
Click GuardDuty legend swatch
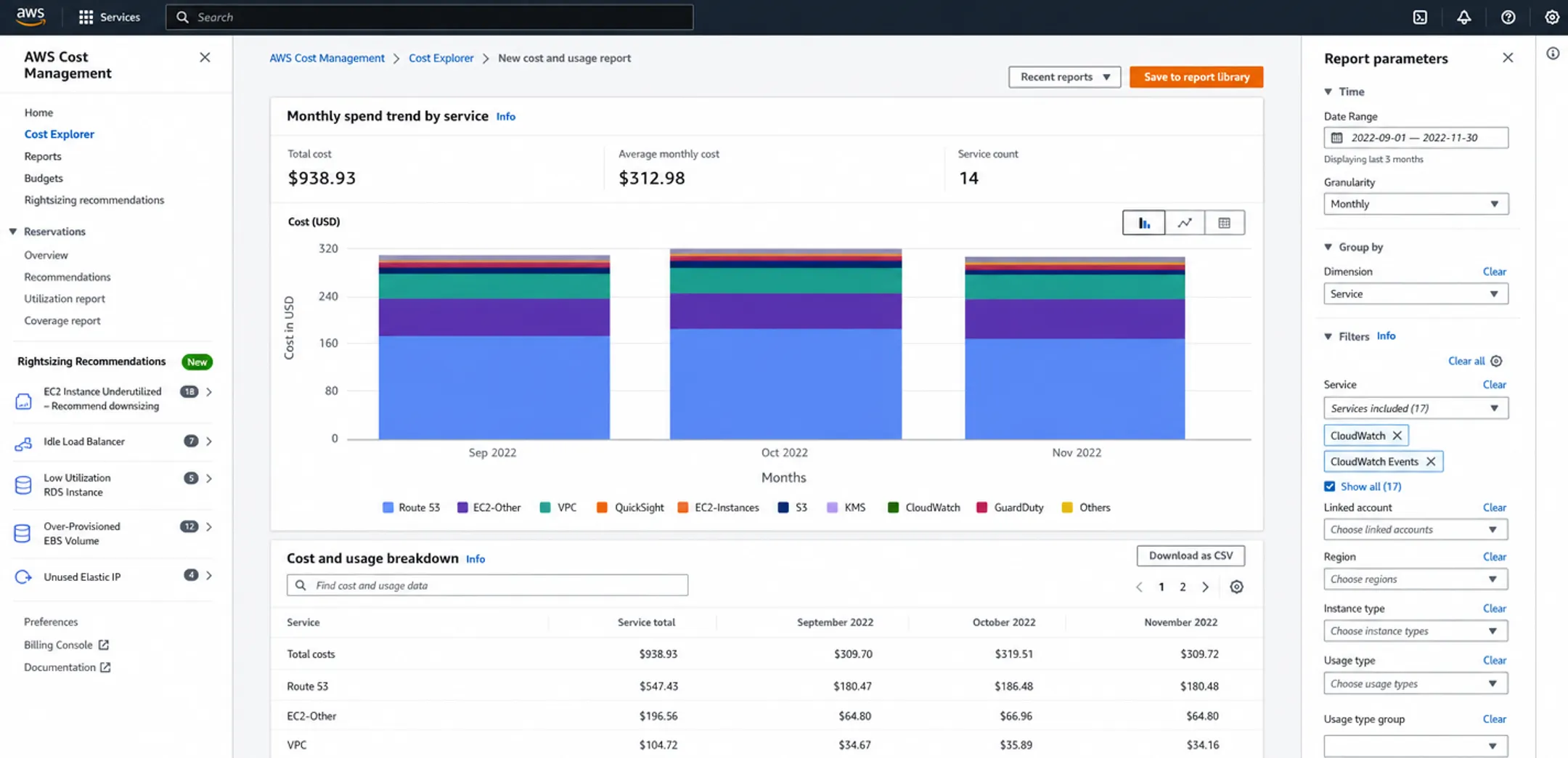click(x=981, y=508)
